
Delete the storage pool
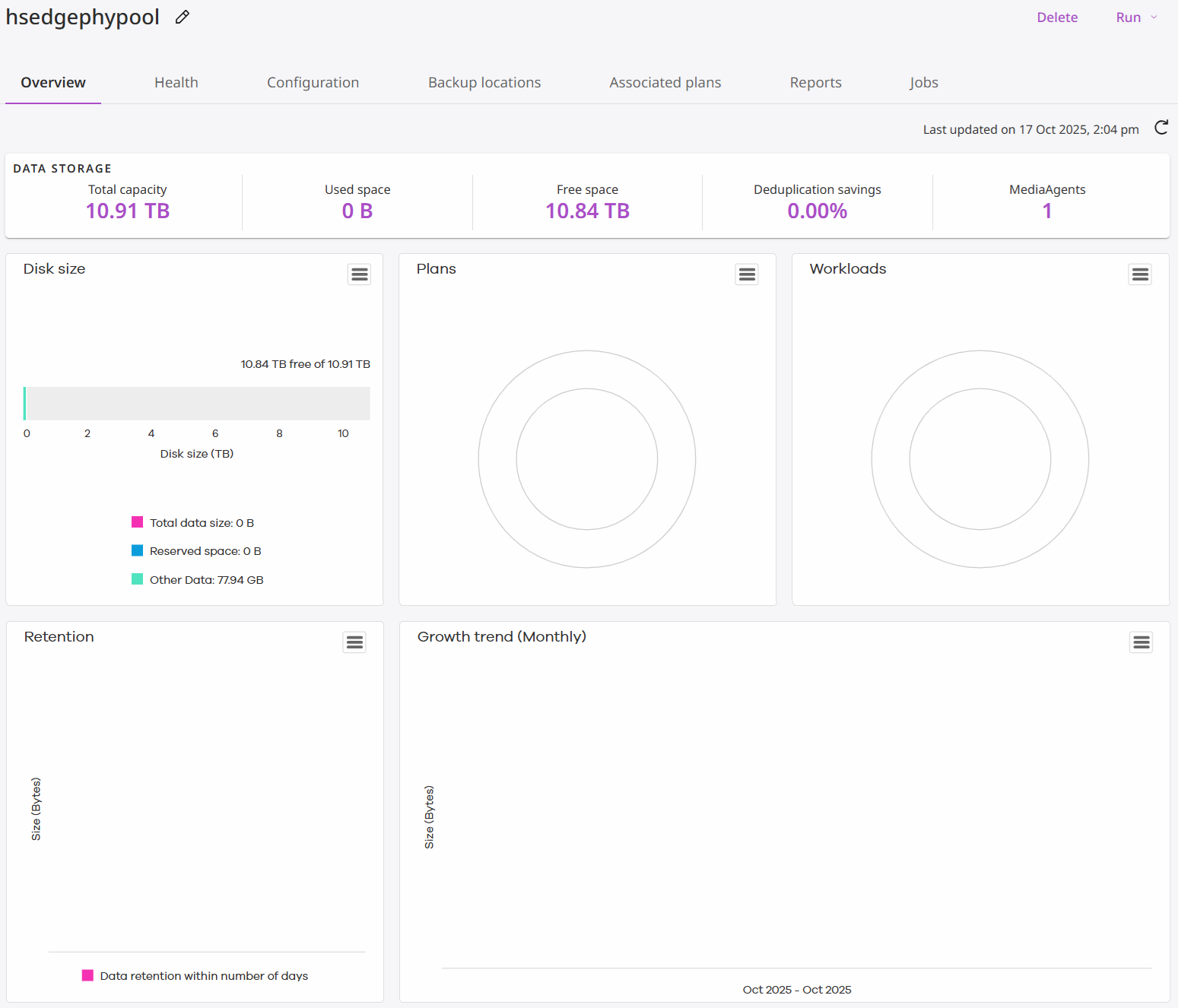pyautogui.click(x=1057, y=17)
